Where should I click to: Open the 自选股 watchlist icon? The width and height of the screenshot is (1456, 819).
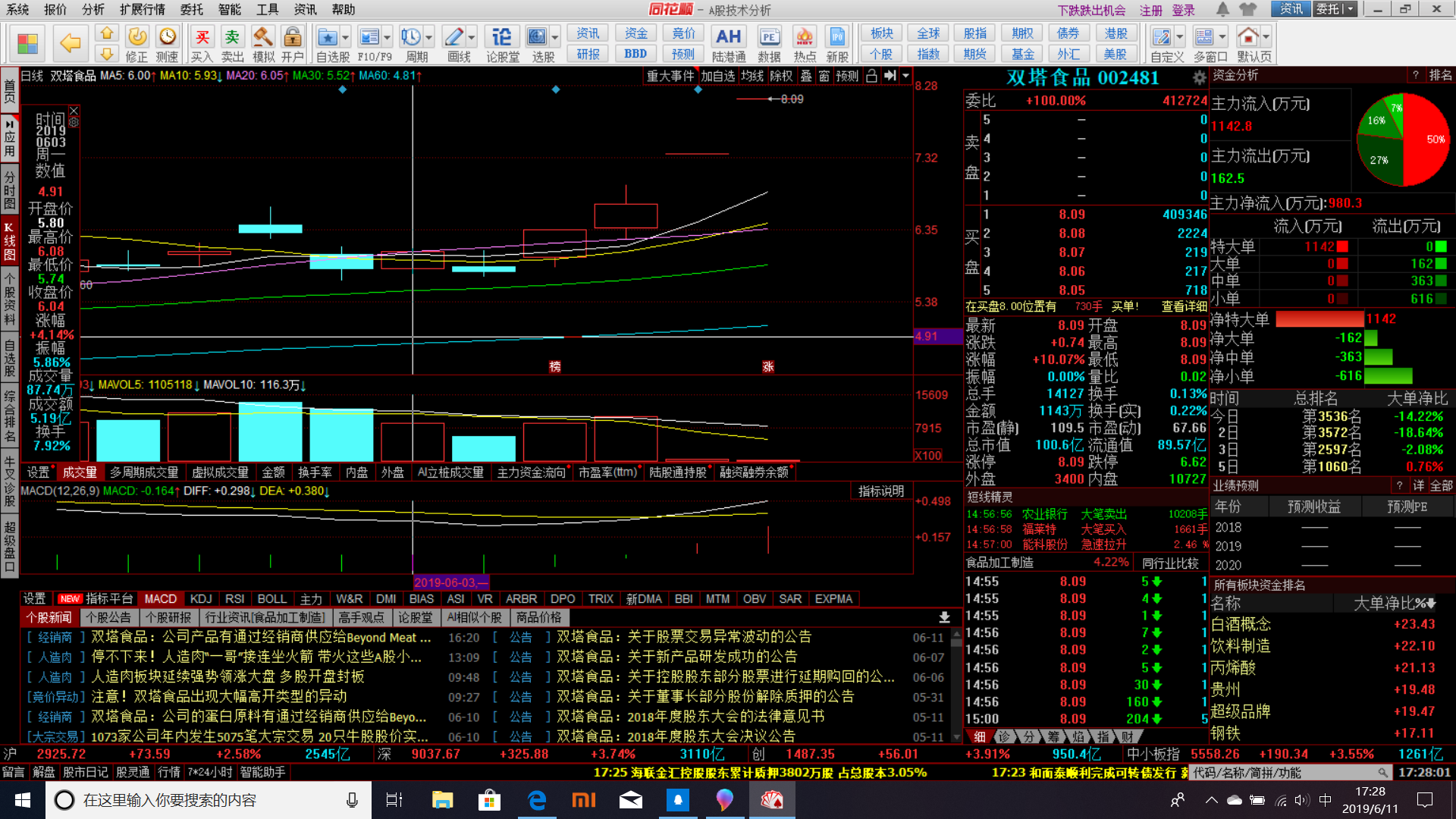[x=328, y=43]
